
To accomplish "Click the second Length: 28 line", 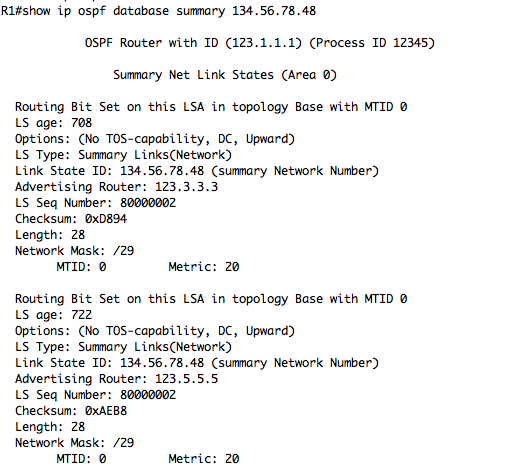I will 50,427.
